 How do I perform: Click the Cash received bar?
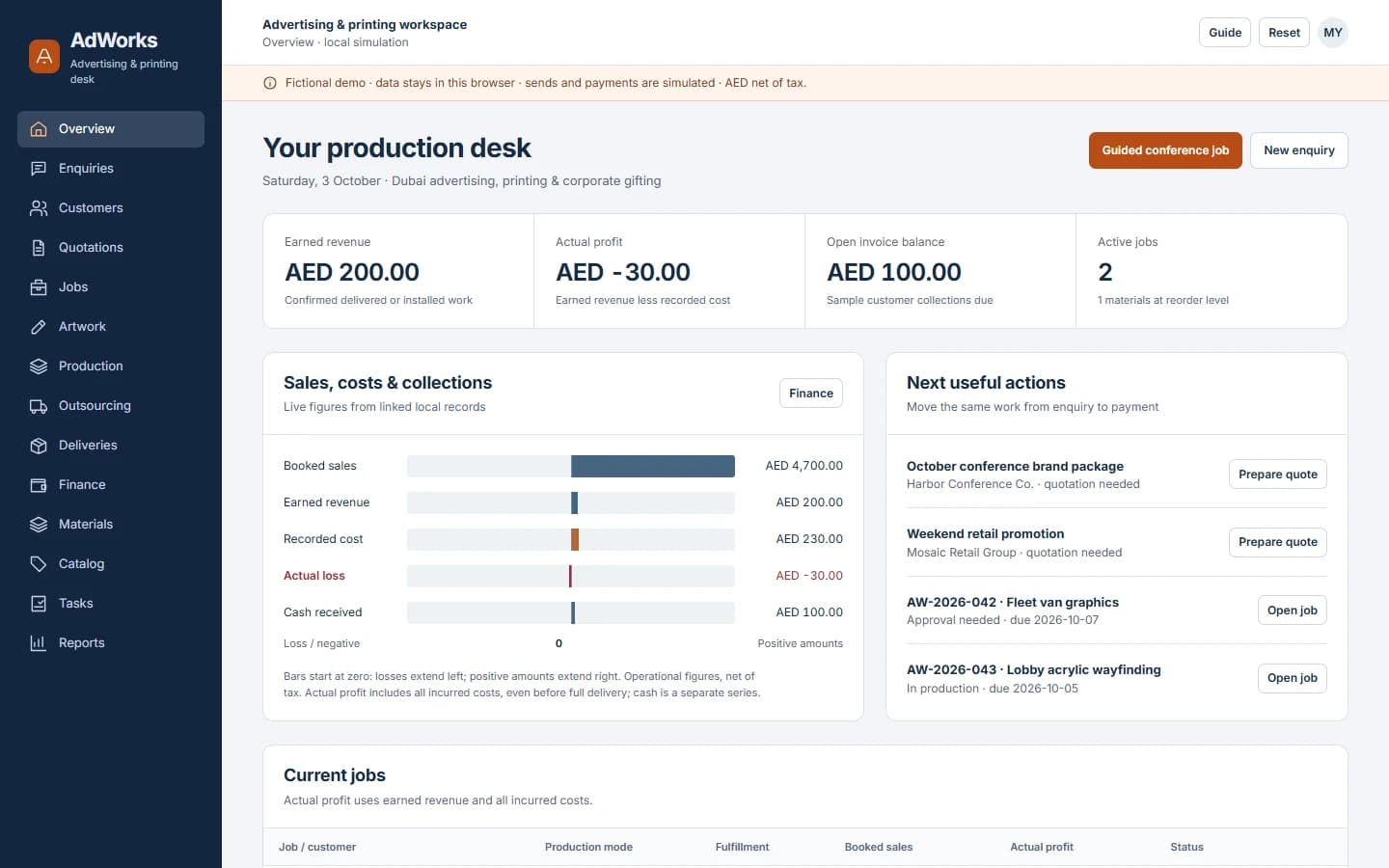[573, 612]
